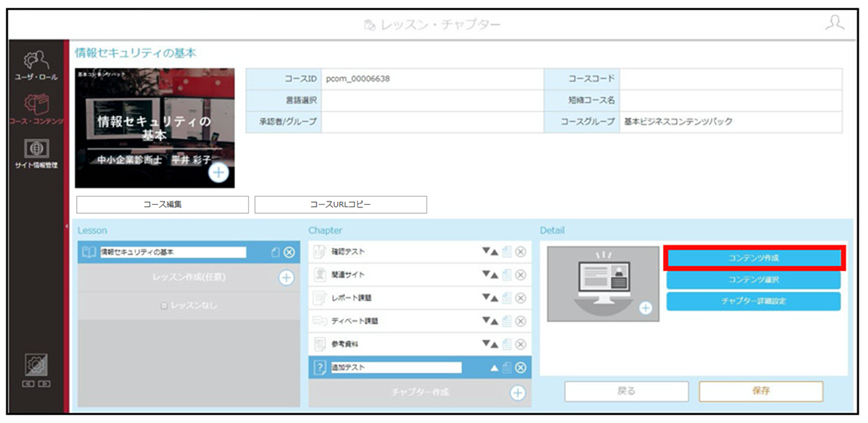
Task: Click the コースID value pcom_00006638
Action: point(358,79)
